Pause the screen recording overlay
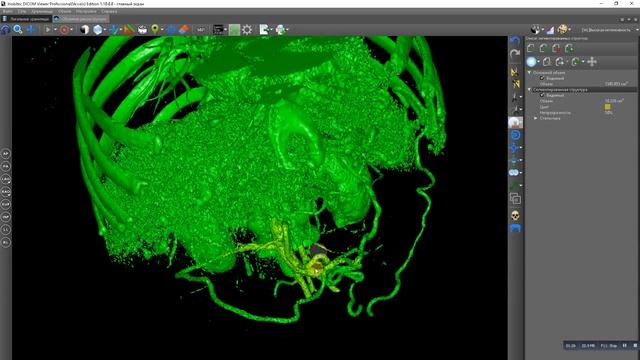 624,346
